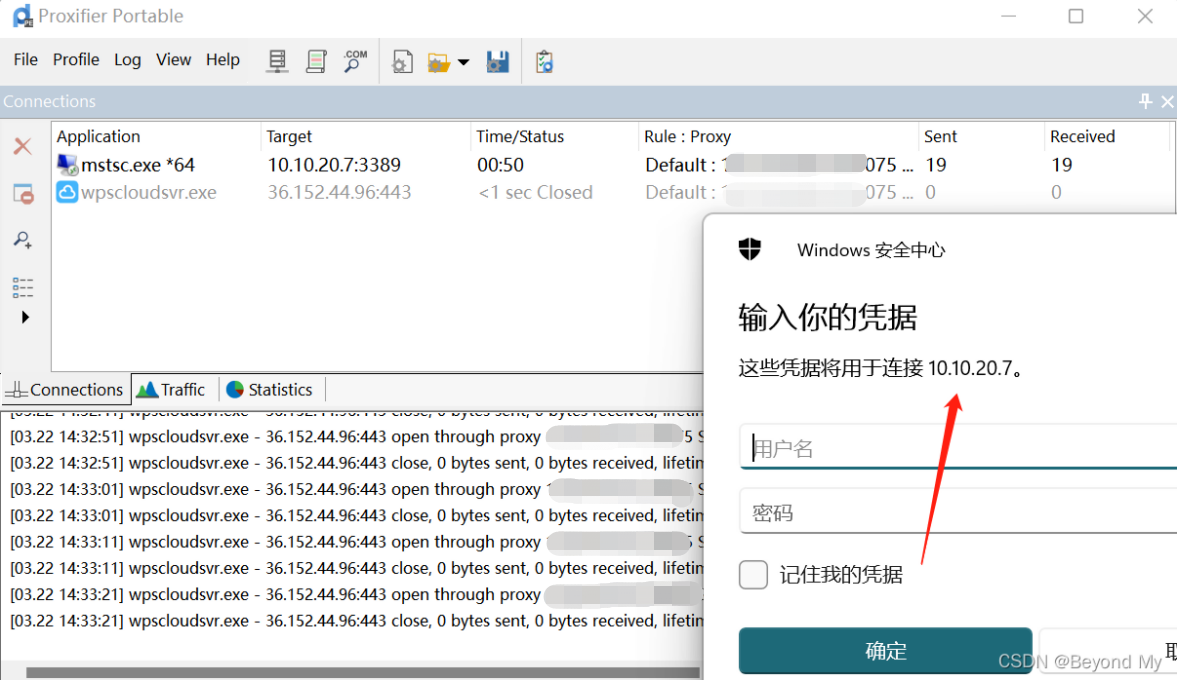Sort by Sent column header
The image size is (1177, 680).
click(x=981, y=137)
